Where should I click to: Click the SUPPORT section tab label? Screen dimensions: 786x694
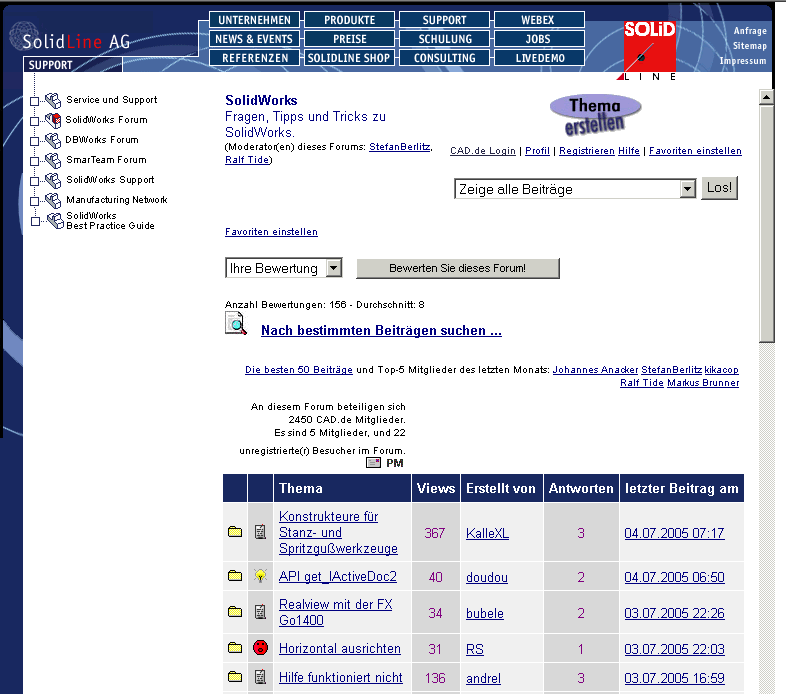[50, 65]
